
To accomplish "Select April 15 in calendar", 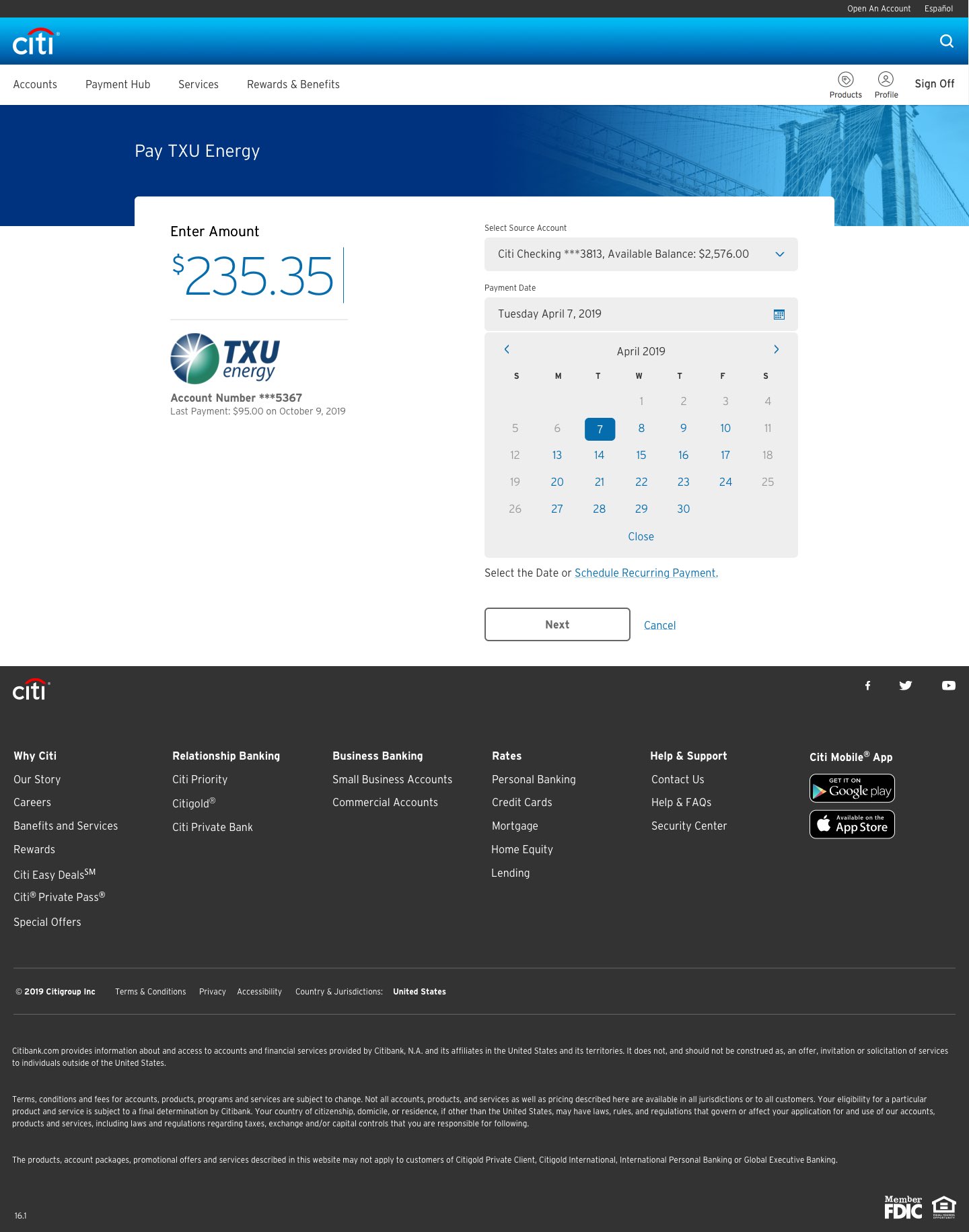I will point(641,455).
